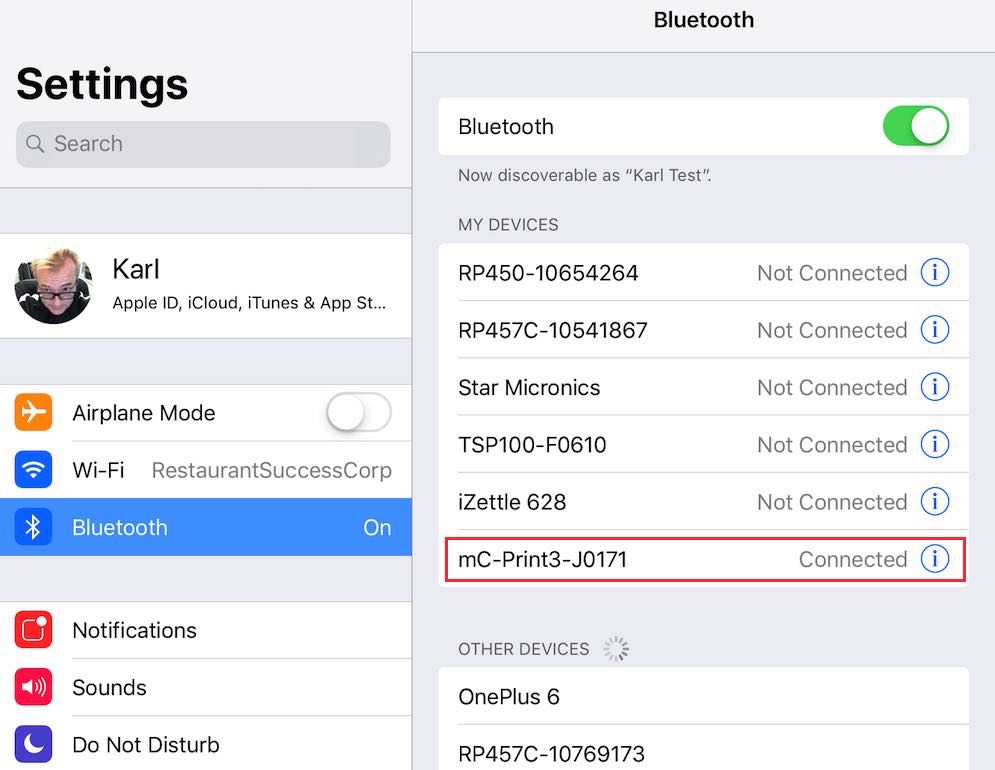Click the Do Not Disturb moon icon
Screen dimensions: 995x770
(x=33, y=744)
